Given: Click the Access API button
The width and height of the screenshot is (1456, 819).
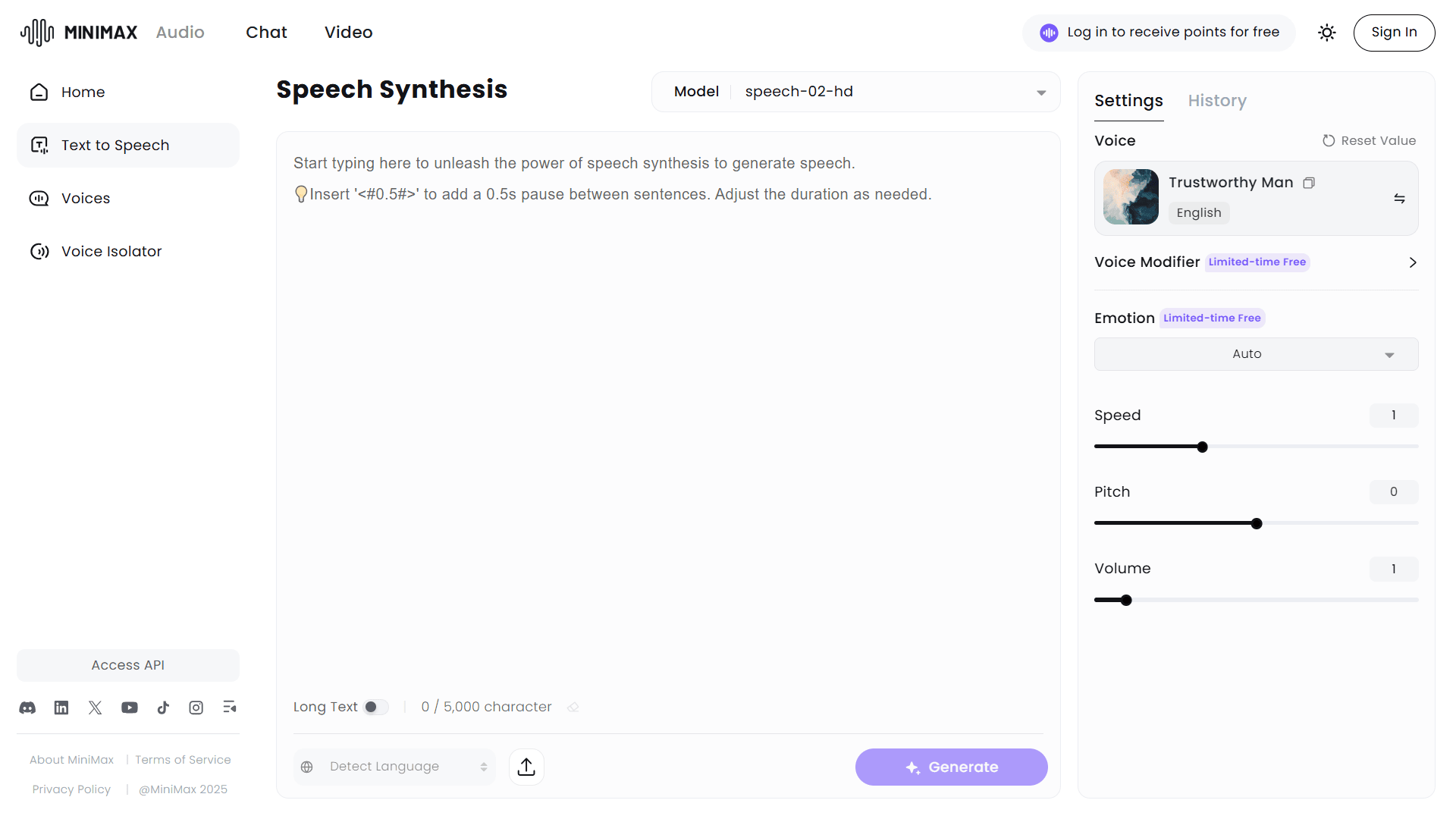Looking at the screenshot, I should (x=128, y=665).
